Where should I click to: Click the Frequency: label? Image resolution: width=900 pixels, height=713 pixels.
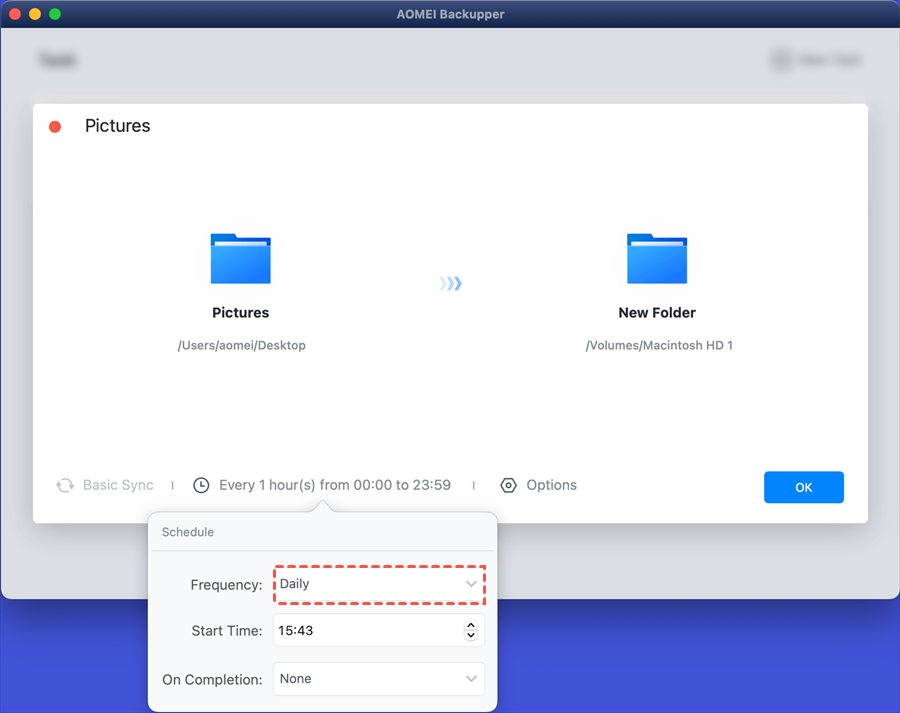click(x=226, y=585)
